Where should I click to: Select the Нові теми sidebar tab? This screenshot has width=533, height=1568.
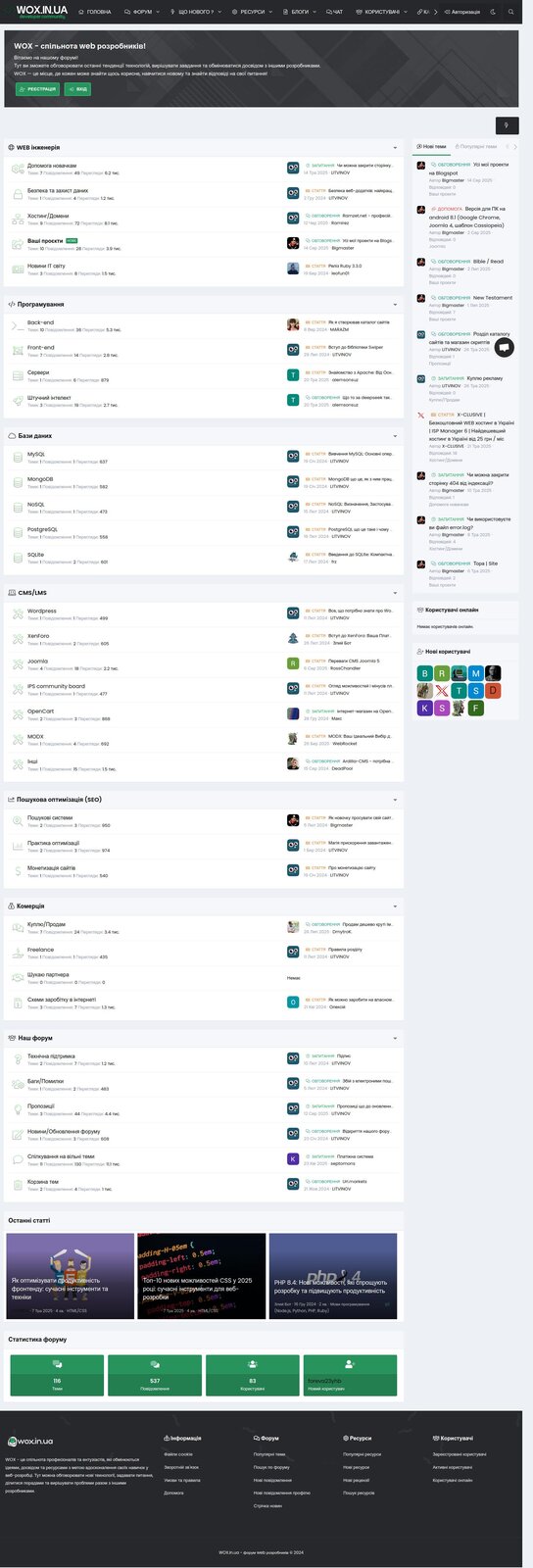pyautogui.click(x=432, y=147)
